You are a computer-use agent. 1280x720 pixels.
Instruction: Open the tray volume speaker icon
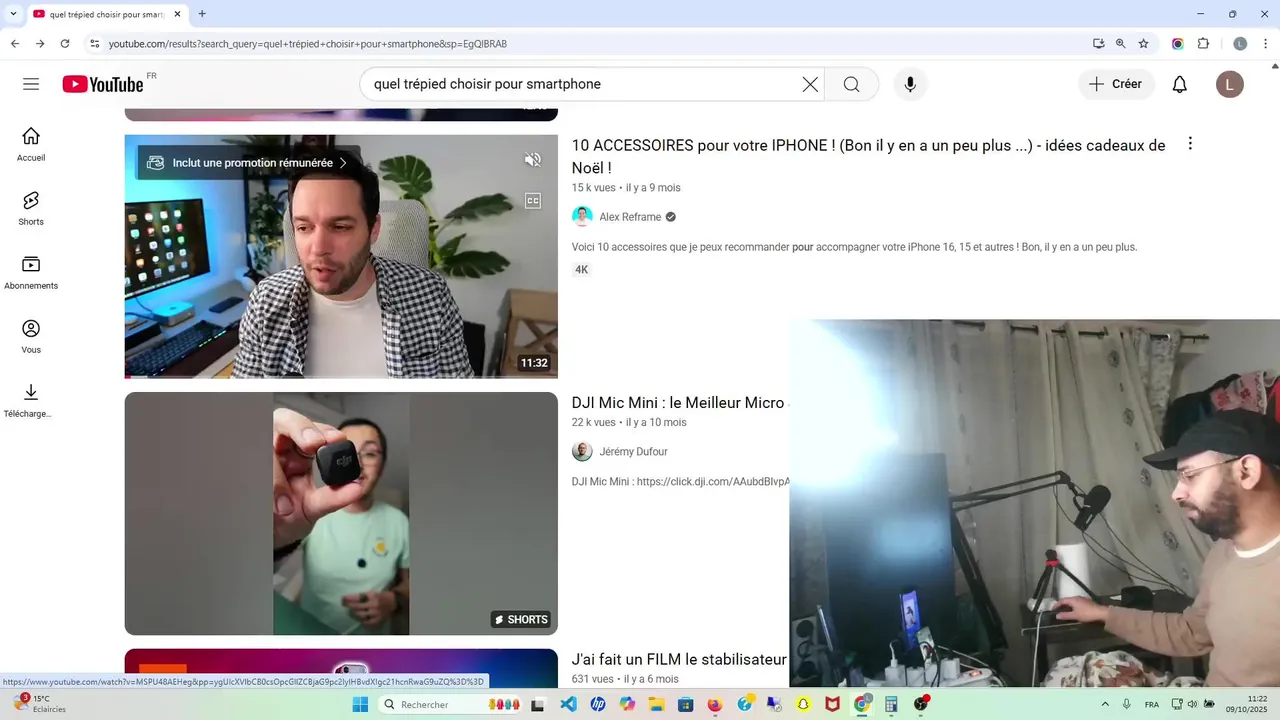coord(1192,704)
